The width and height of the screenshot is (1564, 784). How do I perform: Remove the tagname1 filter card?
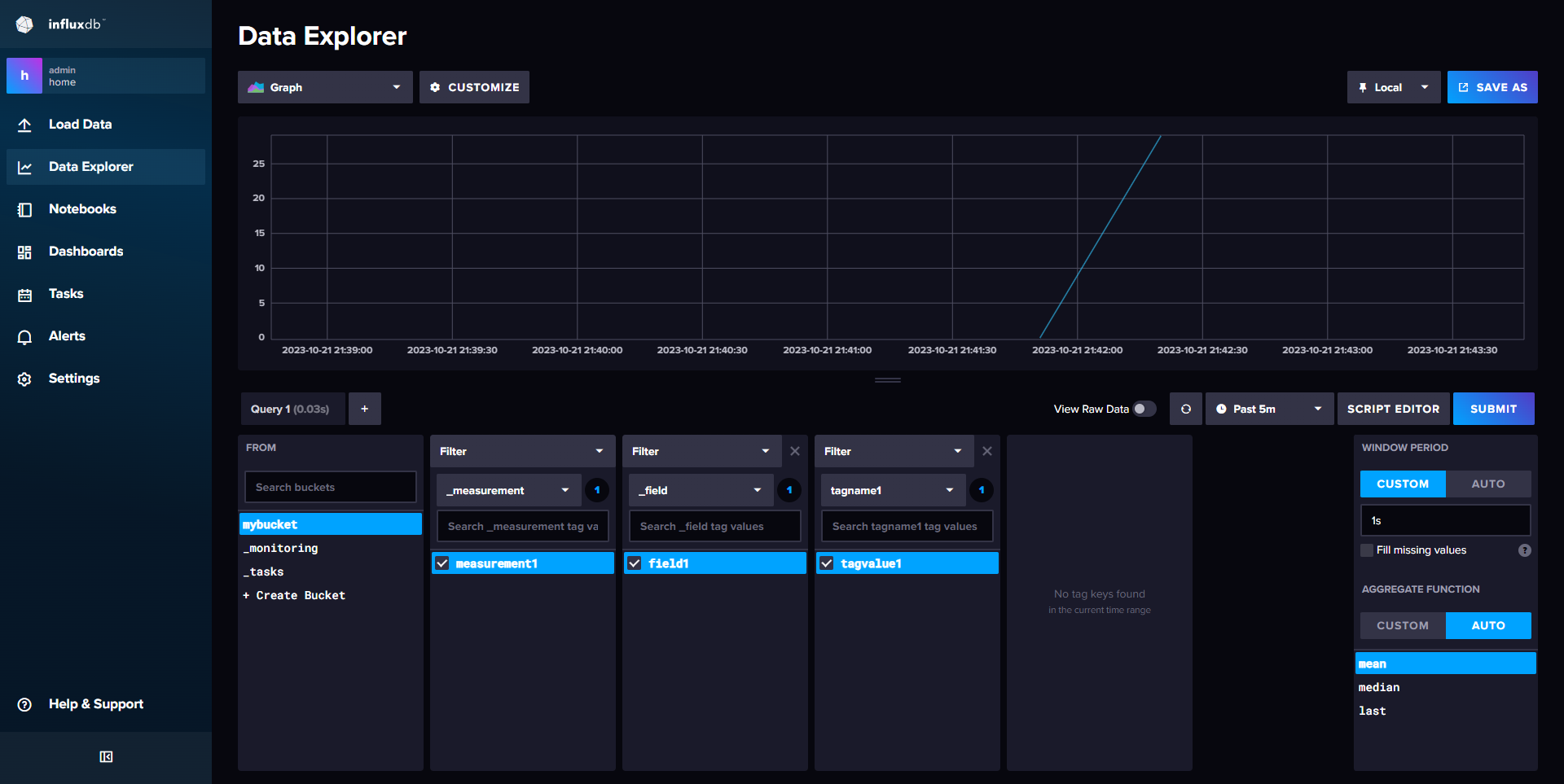click(x=987, y=451)
